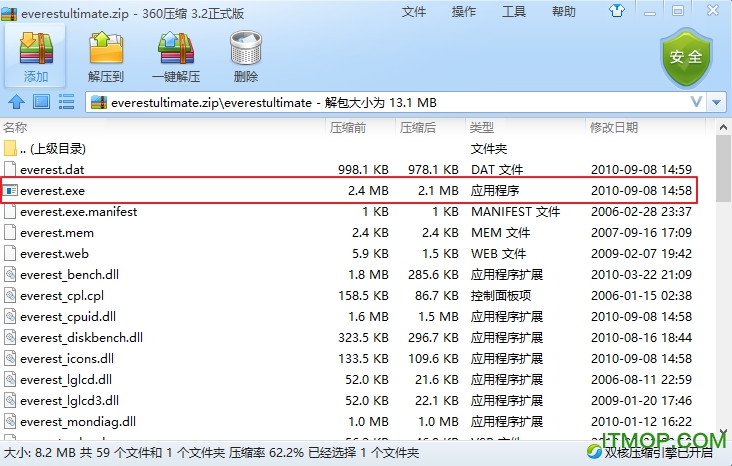Select everest_bench.dll file name
Viewport: 732px width, 466px height.
pyautogui.click(x=69, y=275)
